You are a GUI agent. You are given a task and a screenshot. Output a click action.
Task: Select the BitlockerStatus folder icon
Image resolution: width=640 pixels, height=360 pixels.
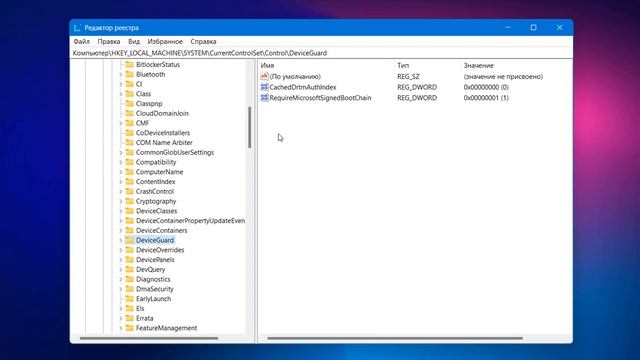[x=130, y=64]
